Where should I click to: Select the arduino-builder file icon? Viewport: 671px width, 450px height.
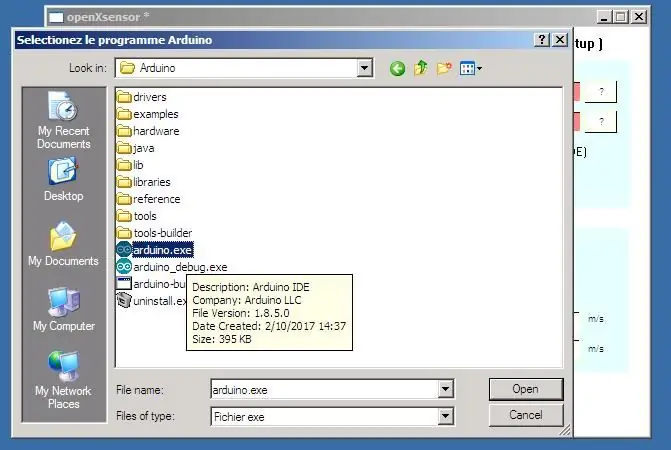coord(124,284)
